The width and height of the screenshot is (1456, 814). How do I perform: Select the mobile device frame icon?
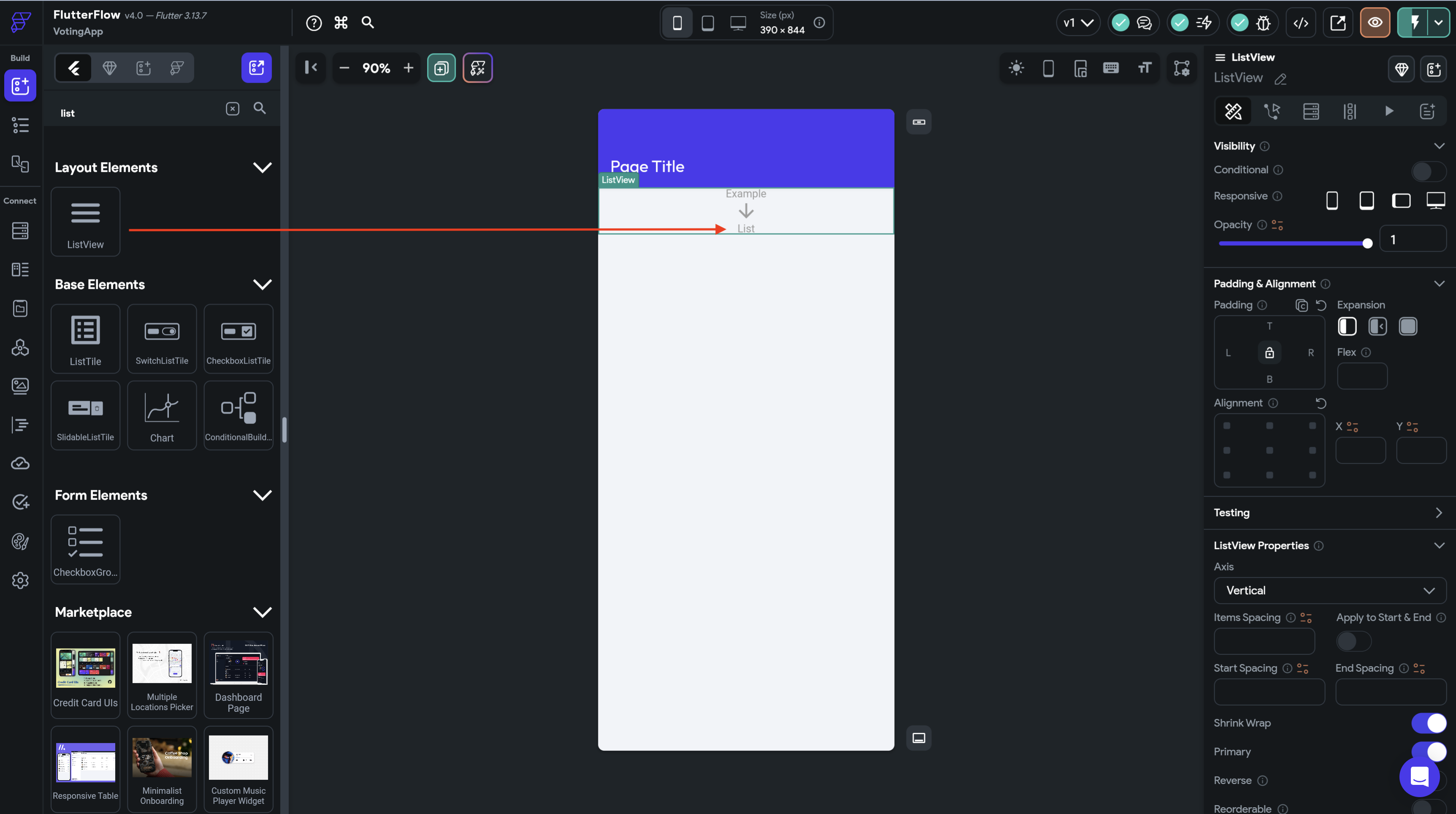pos(678,22)
